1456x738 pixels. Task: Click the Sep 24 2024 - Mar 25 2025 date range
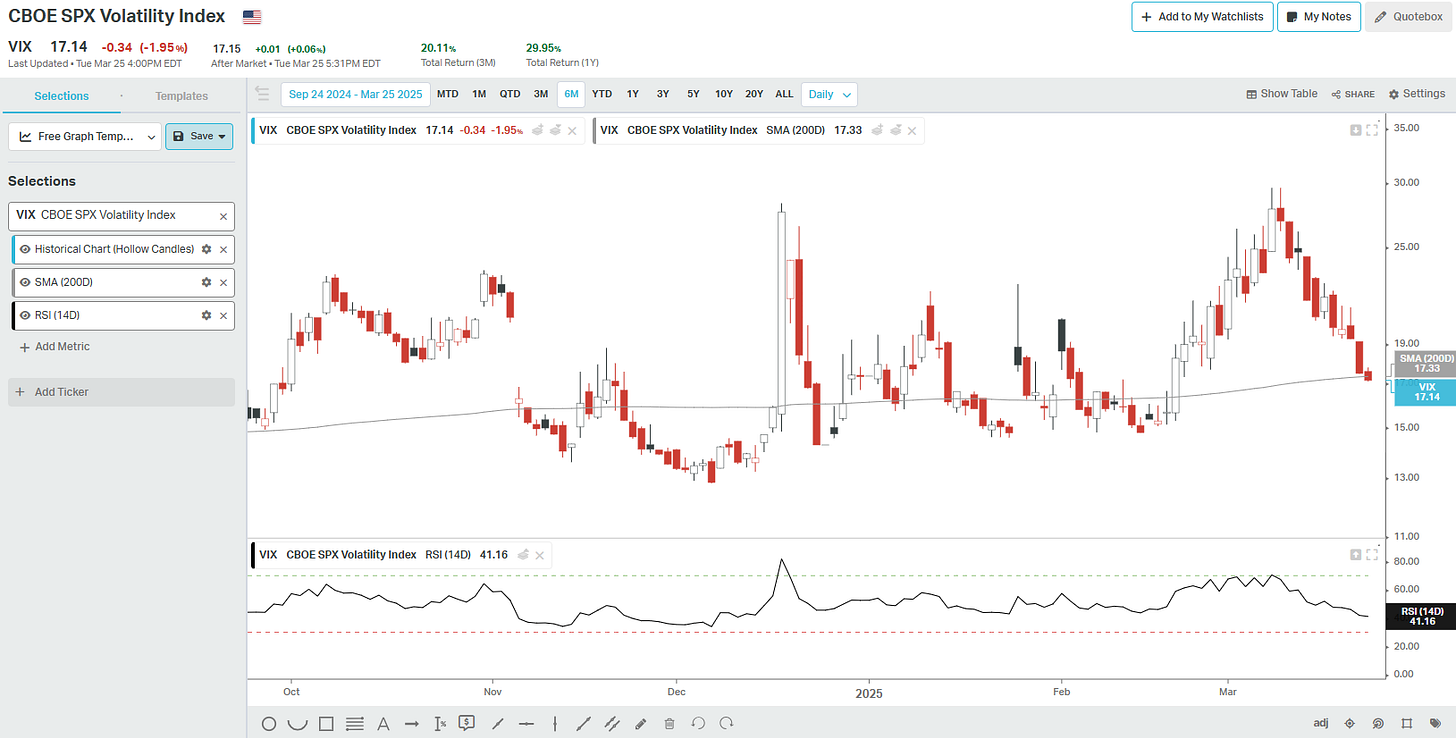pyautogui.click(x=356, y=94)
